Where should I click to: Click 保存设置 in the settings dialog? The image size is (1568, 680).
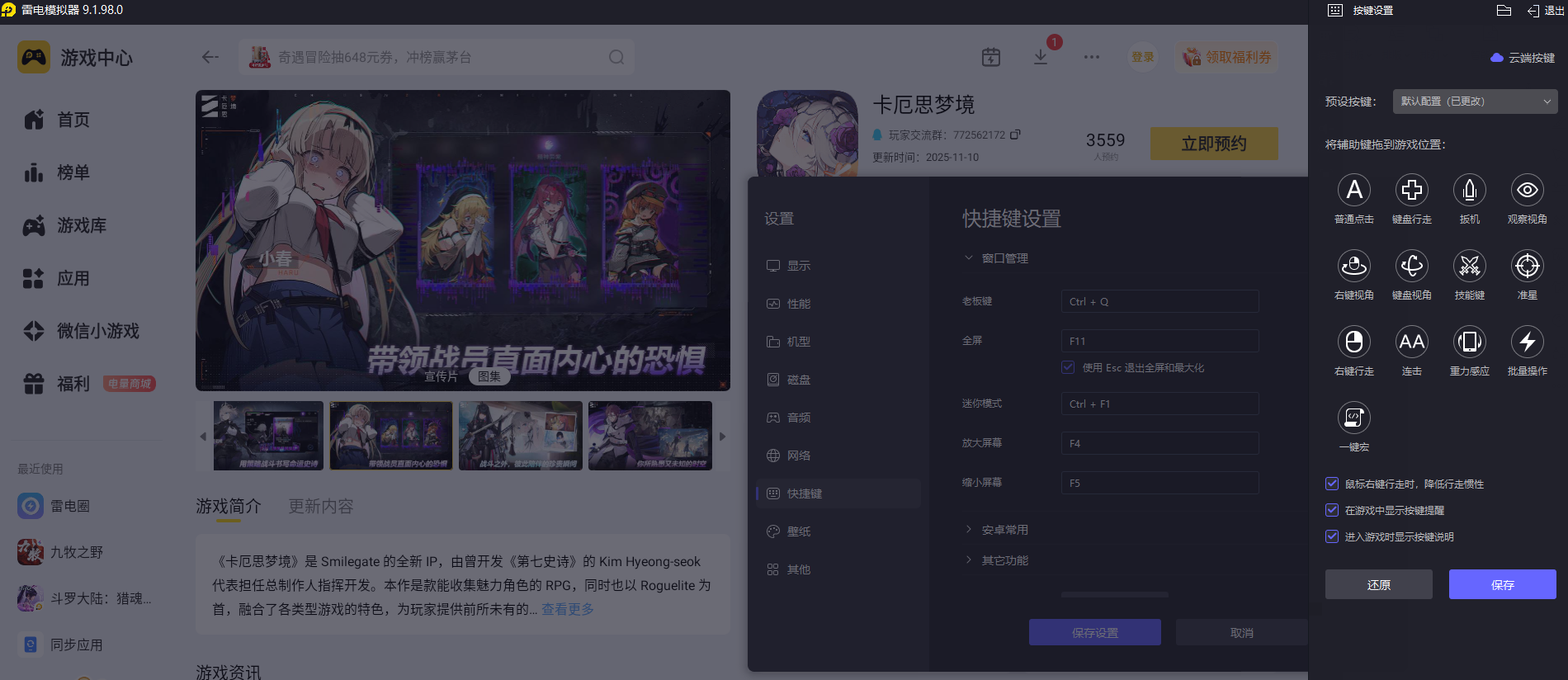pyautogui.click(x=1095, y=632)
